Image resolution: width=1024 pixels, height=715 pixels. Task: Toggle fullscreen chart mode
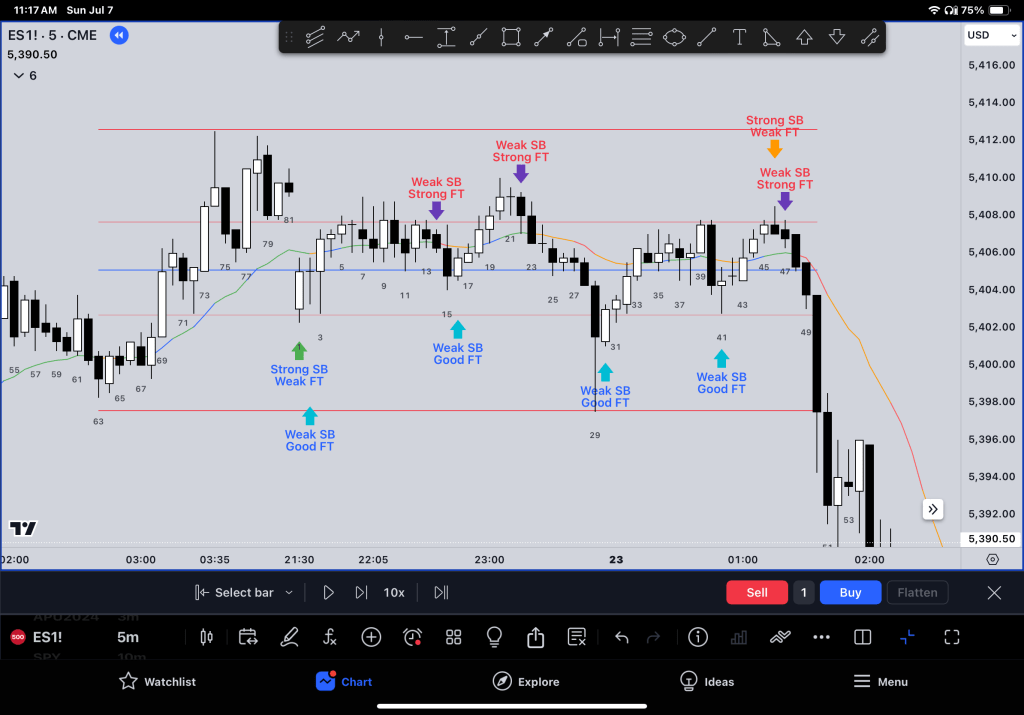(x=951, y=637)
